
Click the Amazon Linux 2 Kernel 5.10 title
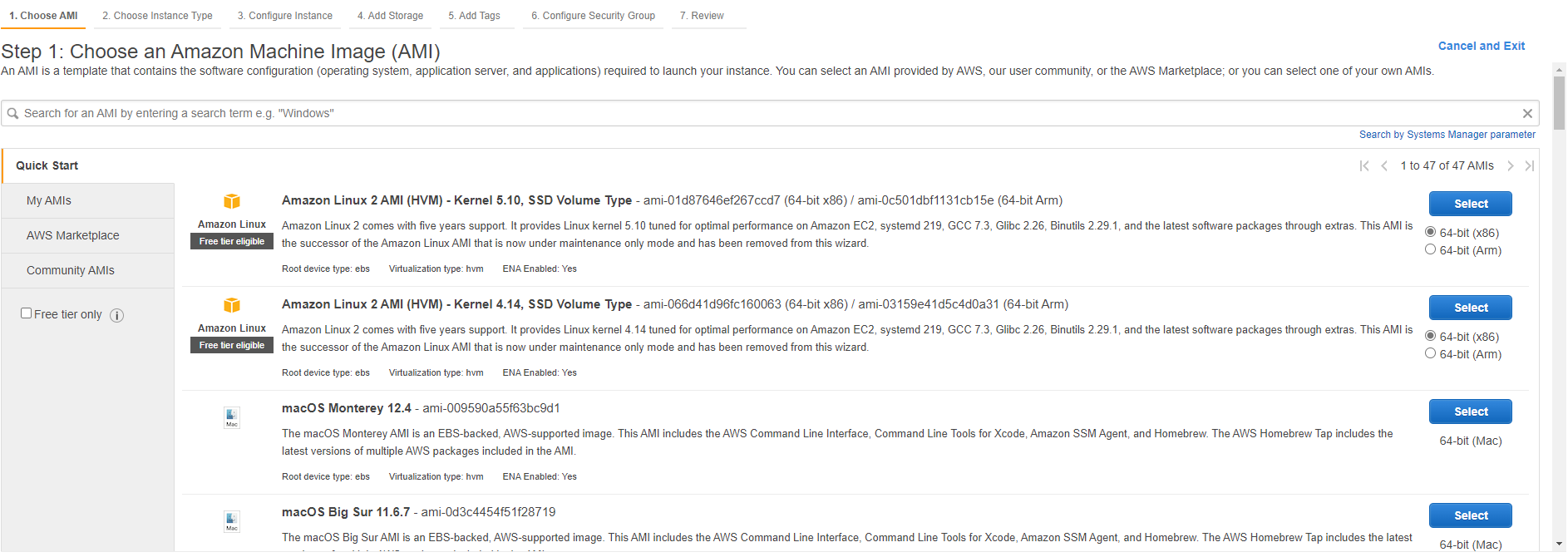click(x=456, y=200)
